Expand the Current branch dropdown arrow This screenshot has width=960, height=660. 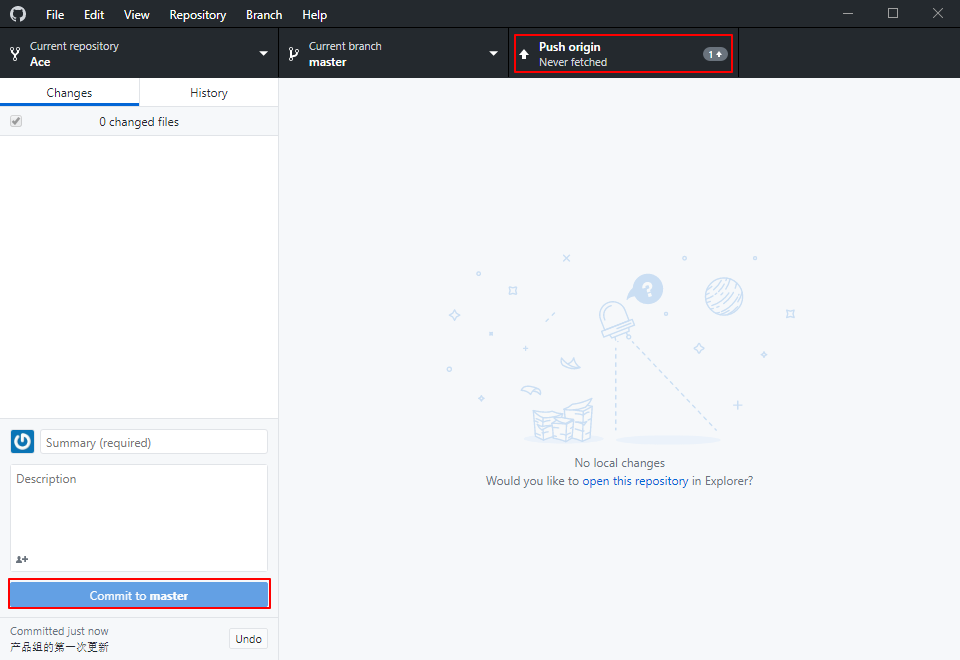tap(493, 54)
